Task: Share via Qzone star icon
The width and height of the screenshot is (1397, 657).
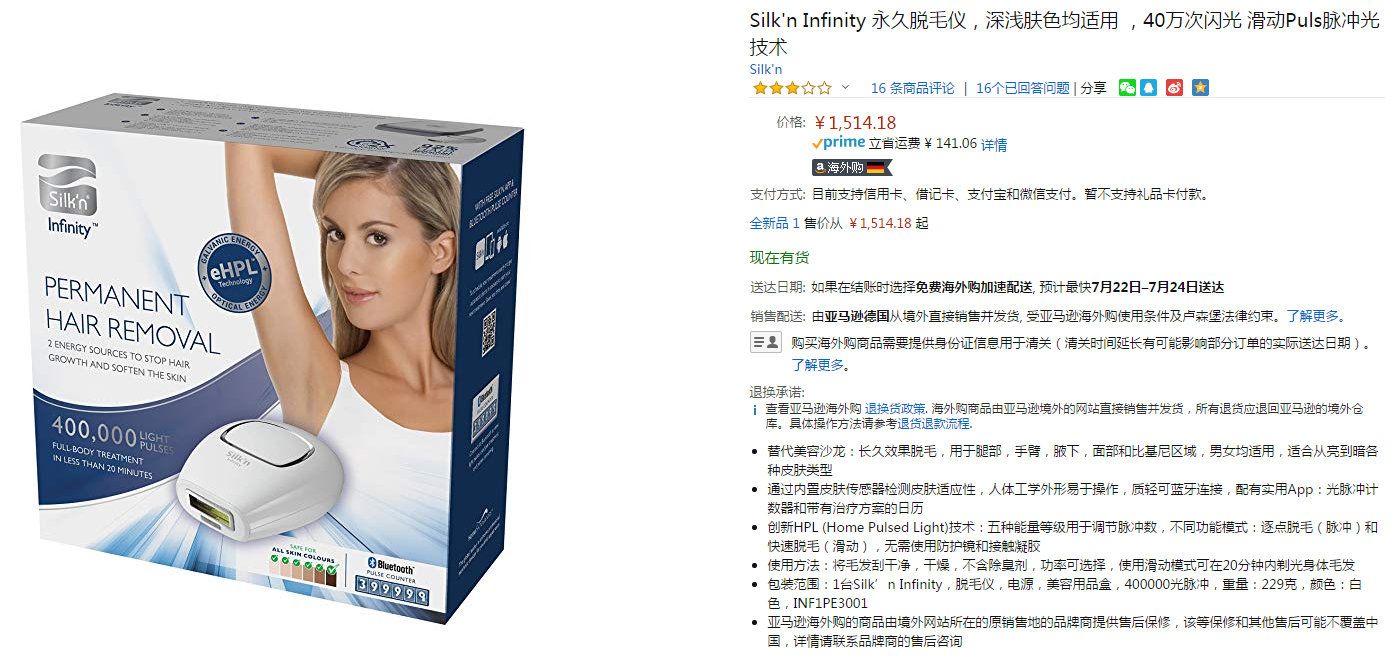Action: (x=1201, y=88)
